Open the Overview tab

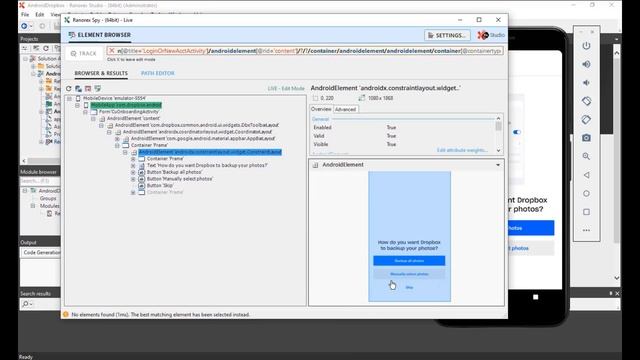321,109
